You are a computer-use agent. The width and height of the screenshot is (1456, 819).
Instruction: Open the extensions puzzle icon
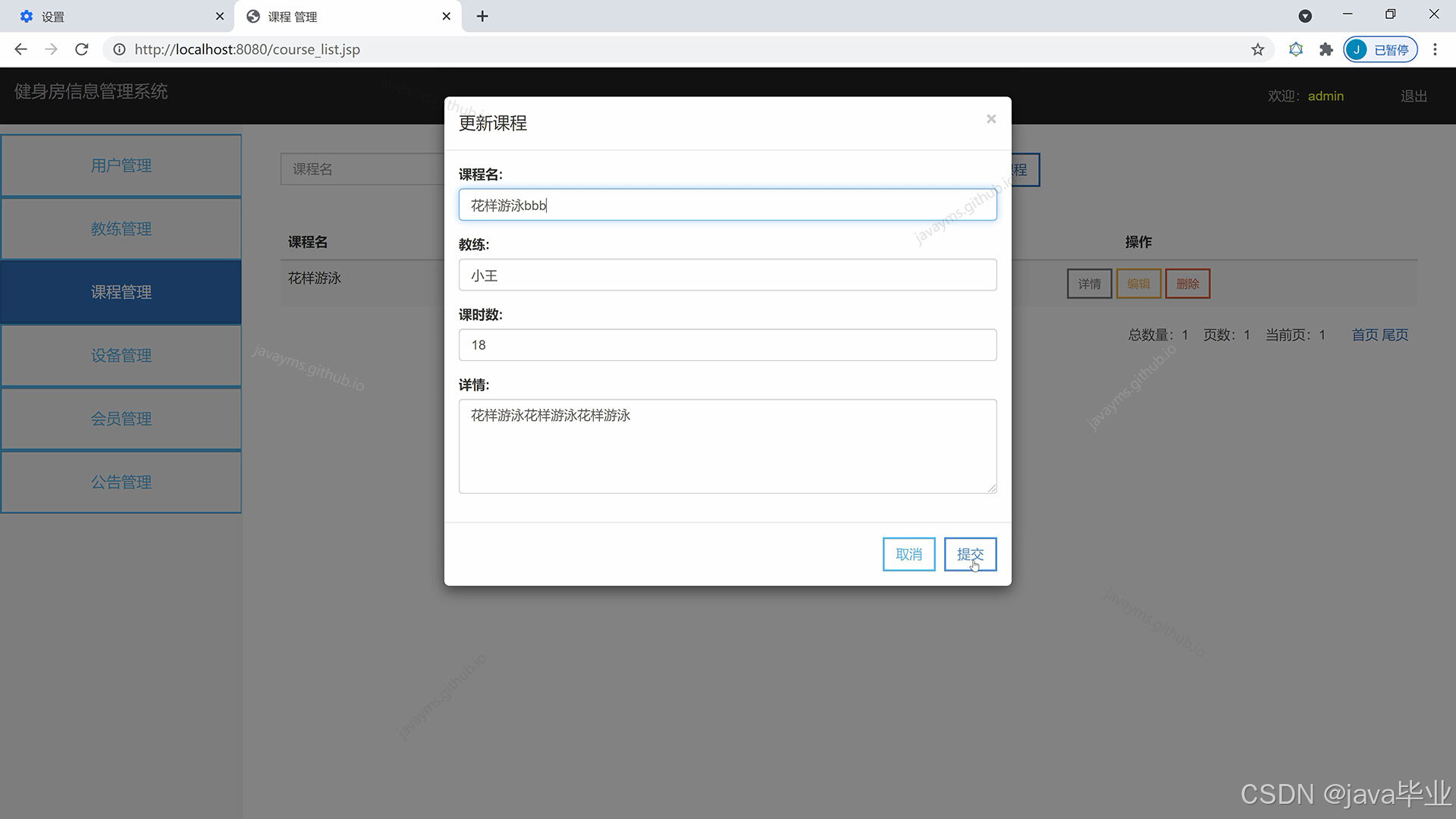(x=1326, y=49)
